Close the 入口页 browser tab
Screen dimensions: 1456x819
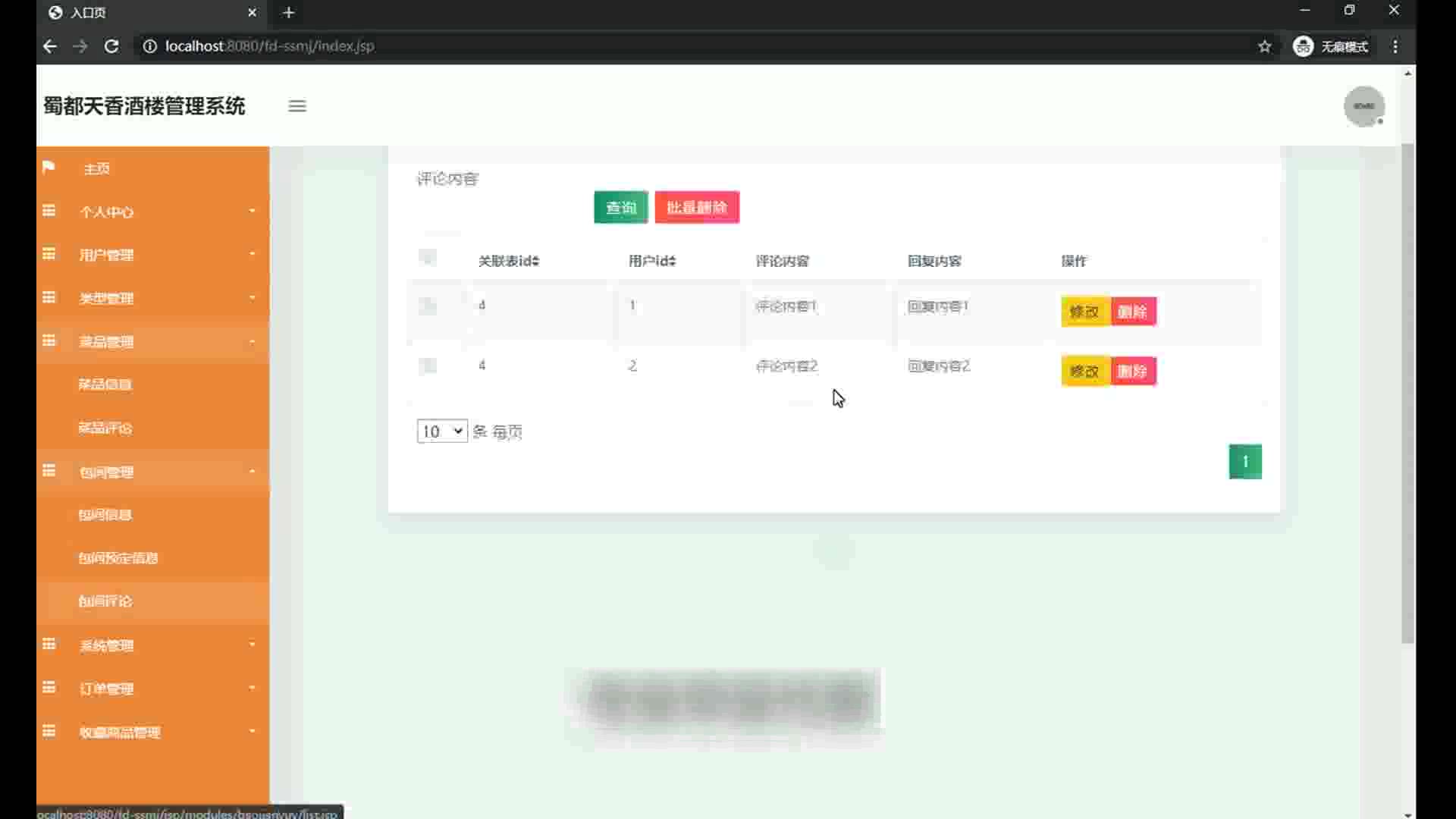[253, 12]
